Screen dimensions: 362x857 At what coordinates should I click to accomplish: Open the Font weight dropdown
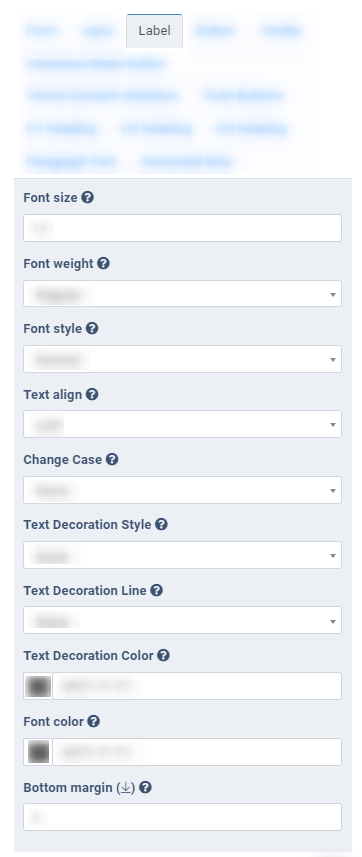183,294
